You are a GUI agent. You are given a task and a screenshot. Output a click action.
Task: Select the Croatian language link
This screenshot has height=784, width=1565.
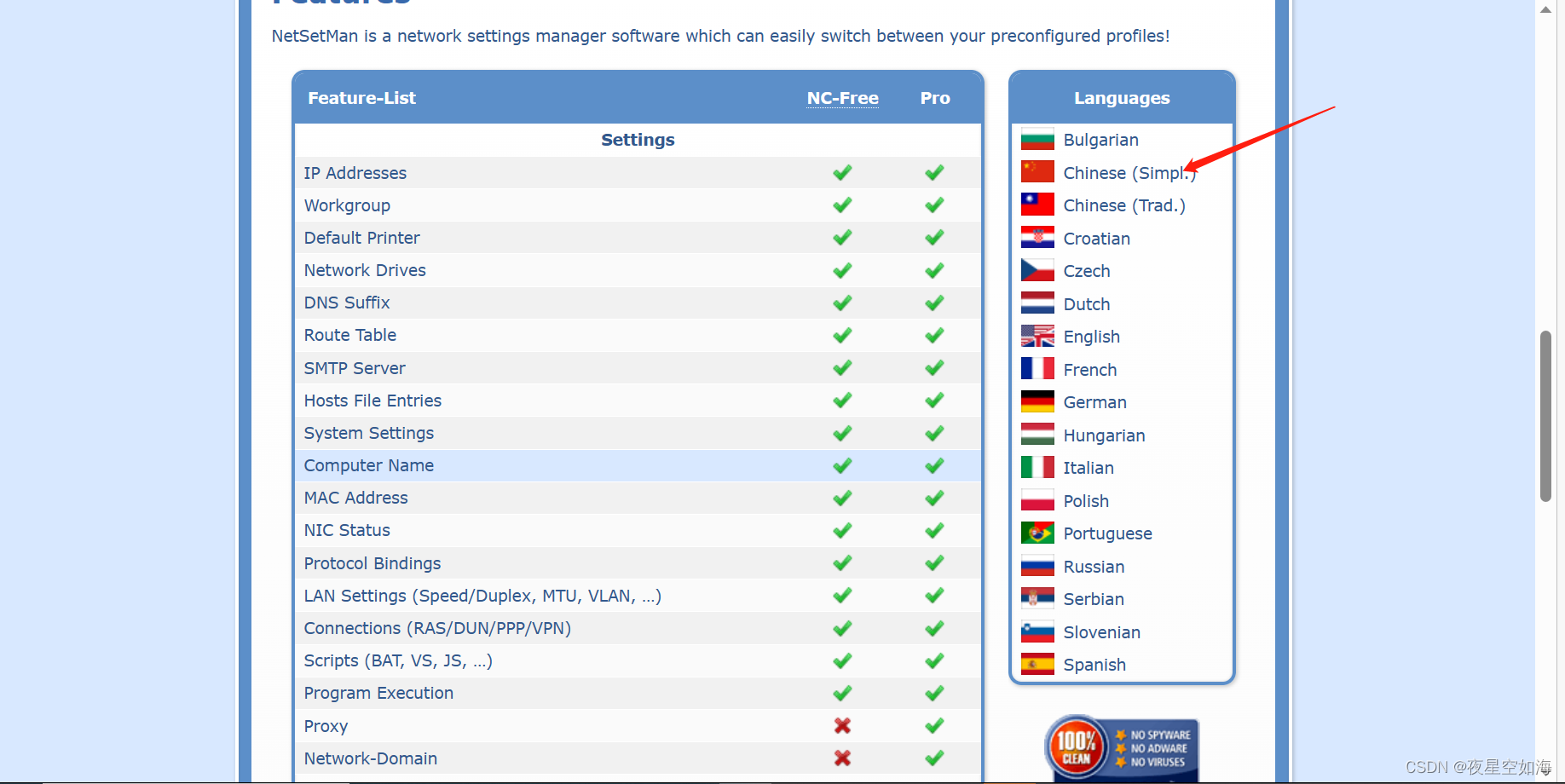click(x=1096, y=239)
